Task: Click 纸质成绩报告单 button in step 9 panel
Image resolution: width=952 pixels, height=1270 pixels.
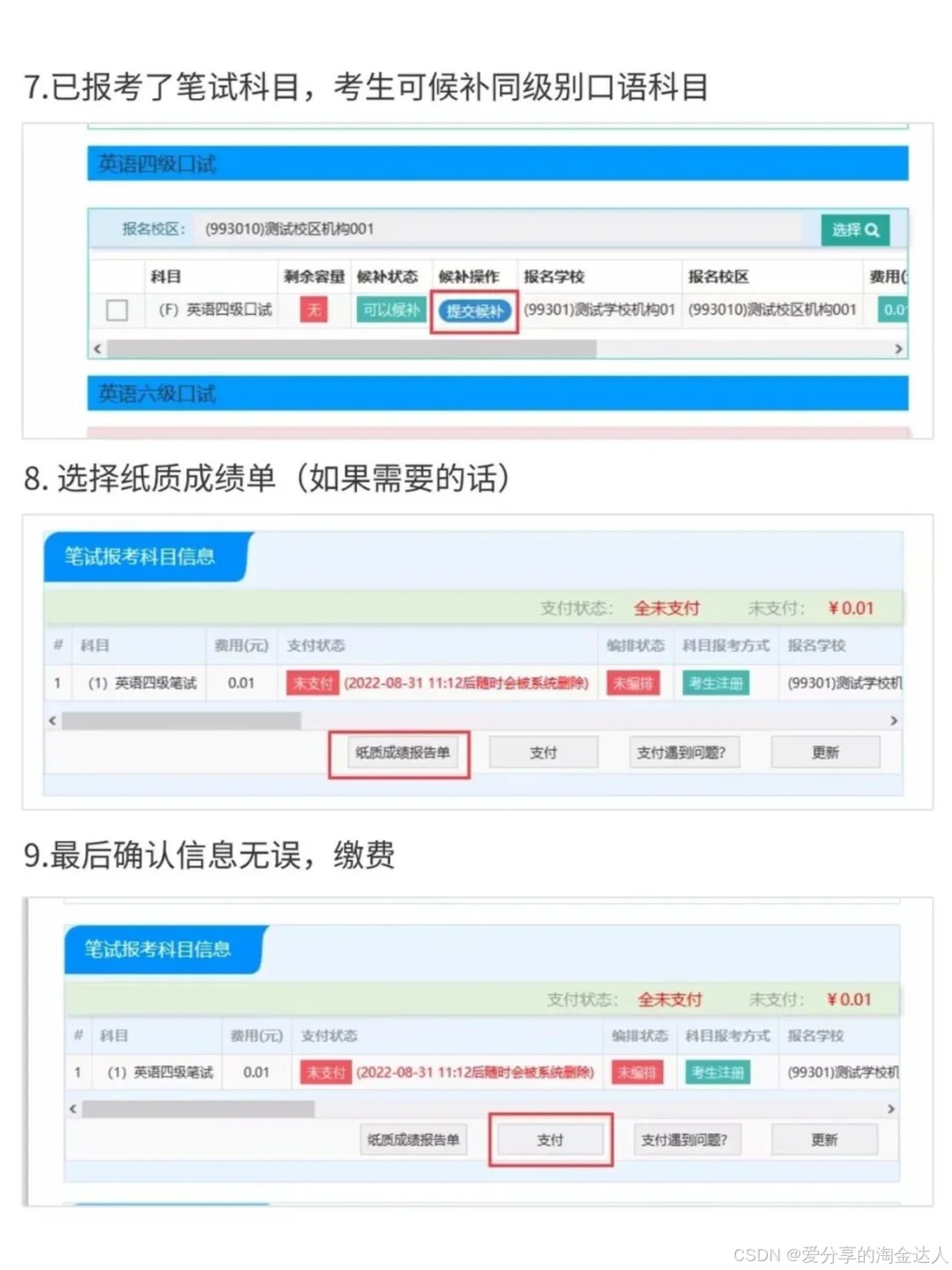Action: click(413, 1140)
